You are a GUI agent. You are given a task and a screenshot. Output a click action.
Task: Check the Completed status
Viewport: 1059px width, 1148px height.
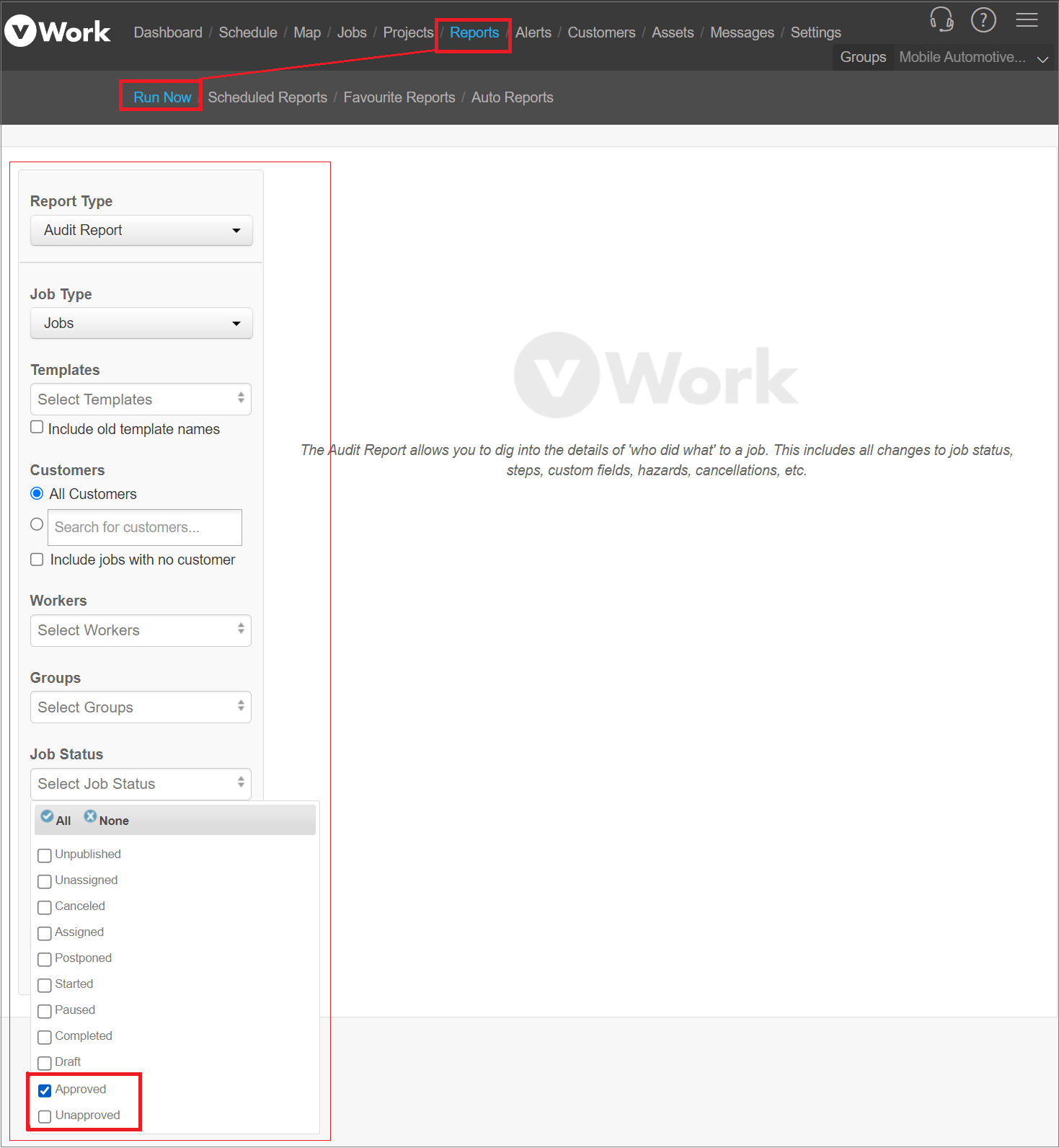45,1037
